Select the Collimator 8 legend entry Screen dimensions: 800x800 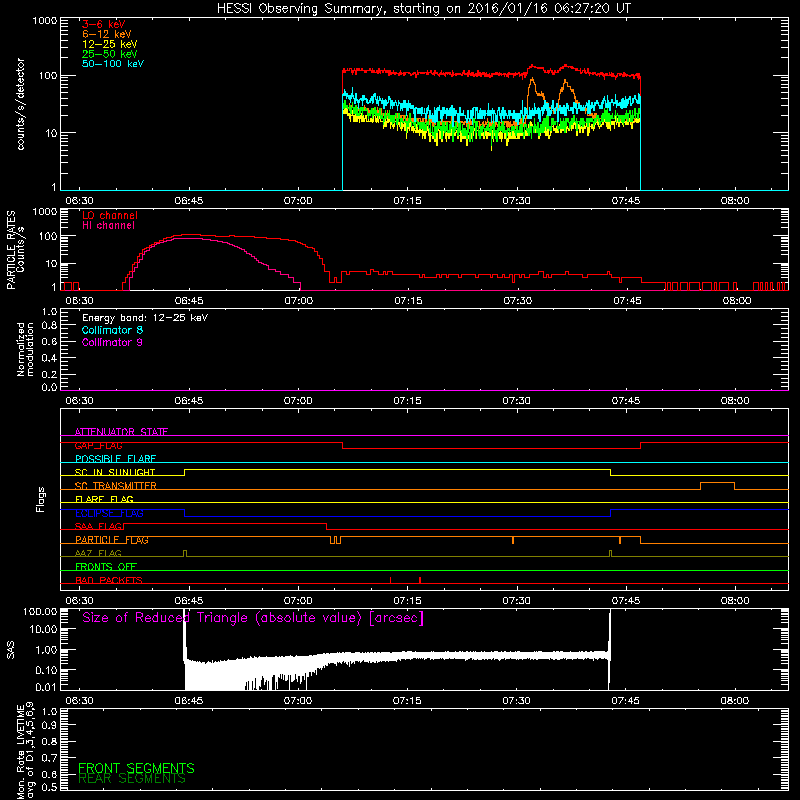pos(112,330)
